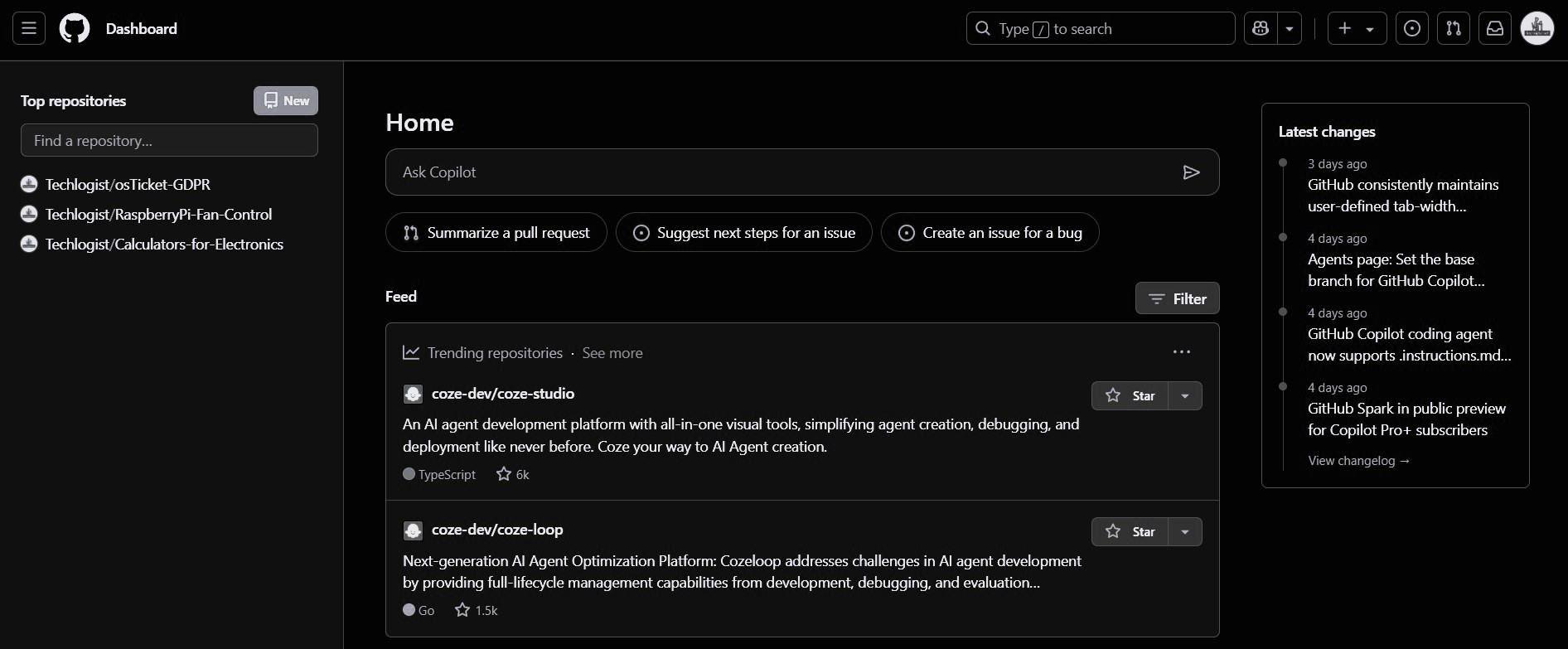Click avatar beside osTicket-GDPR repository

[29, 184]
